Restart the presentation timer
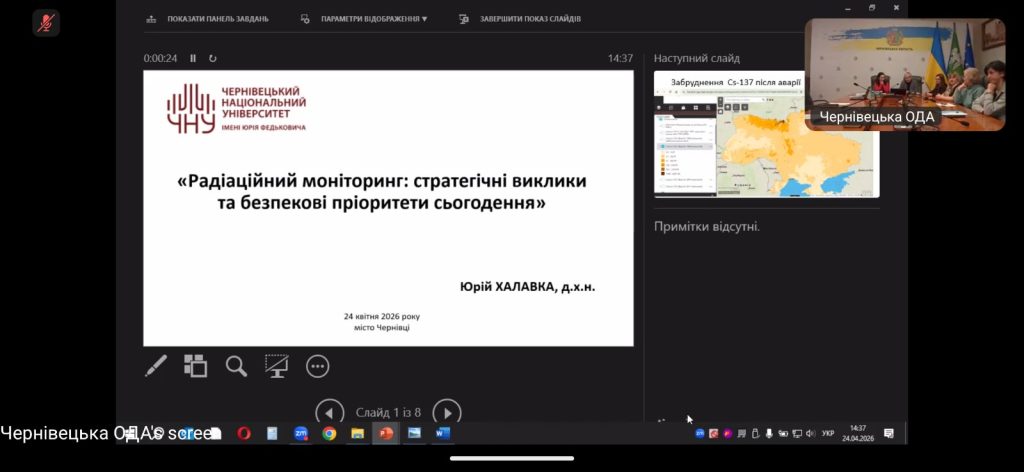This screenshot has height=472, width=1024. coord(212,58)
